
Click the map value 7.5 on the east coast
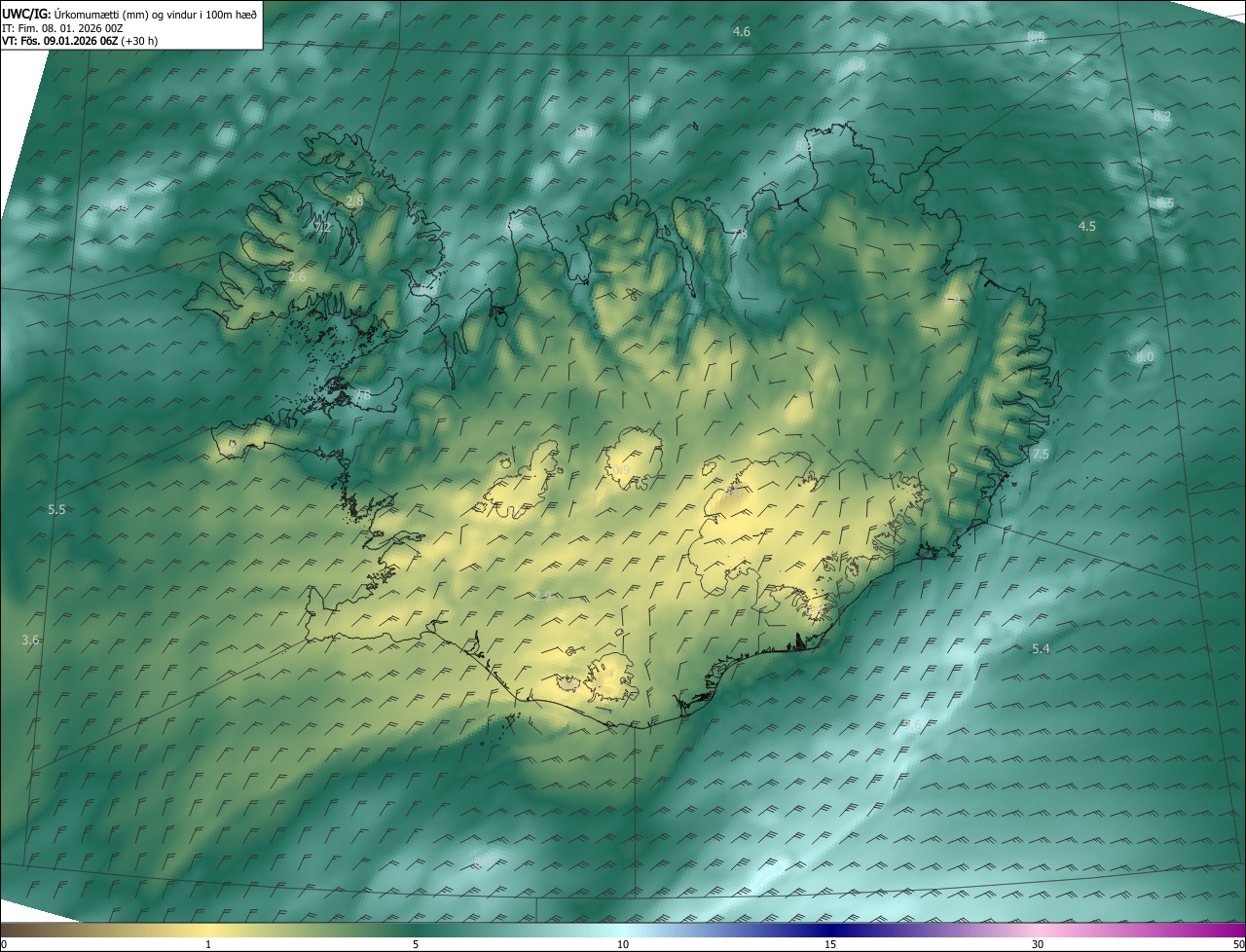1041,455
